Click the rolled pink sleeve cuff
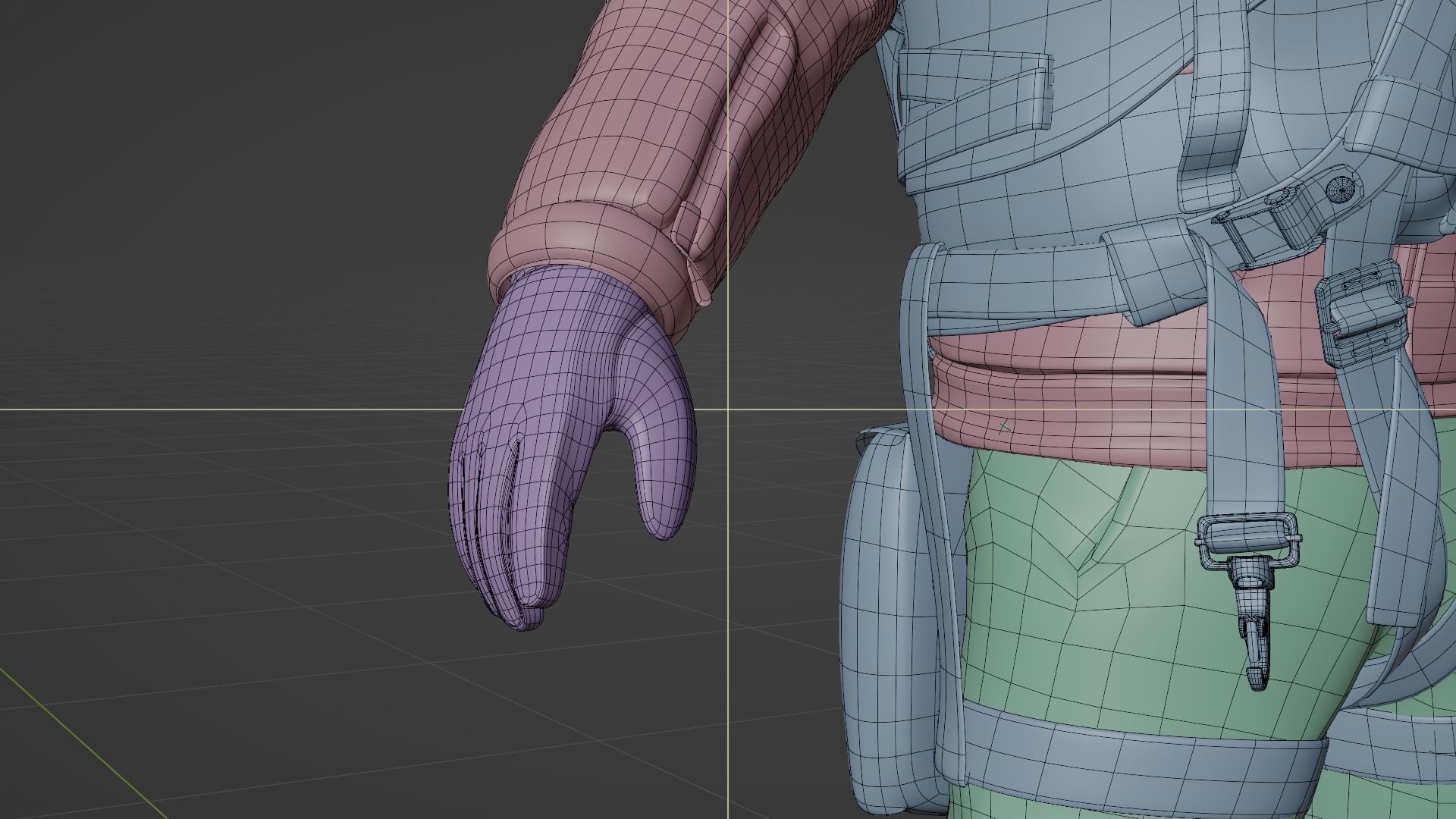The image size is (1456, 819). point(576,235)
